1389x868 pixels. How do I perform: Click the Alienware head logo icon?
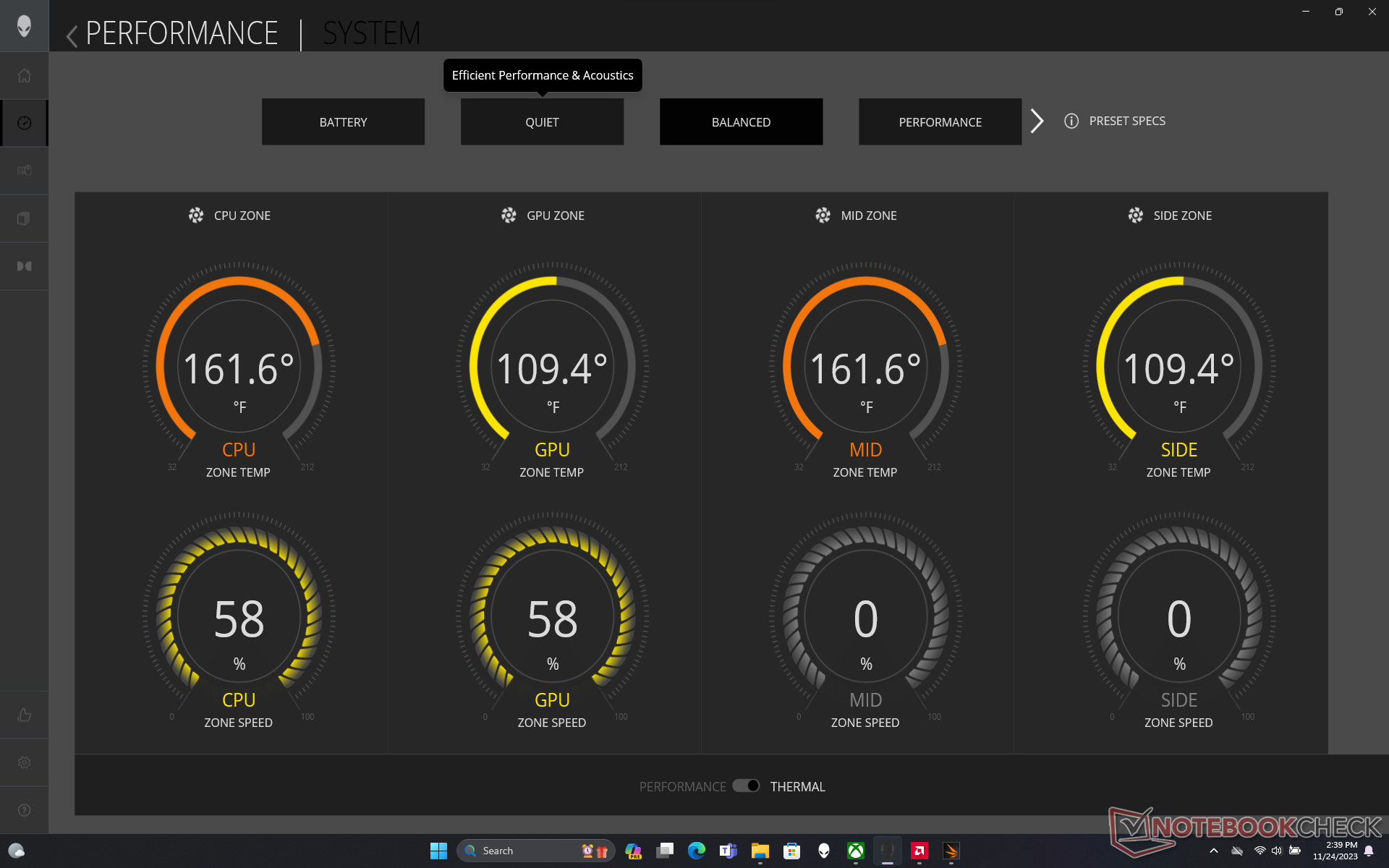(24, 26)
